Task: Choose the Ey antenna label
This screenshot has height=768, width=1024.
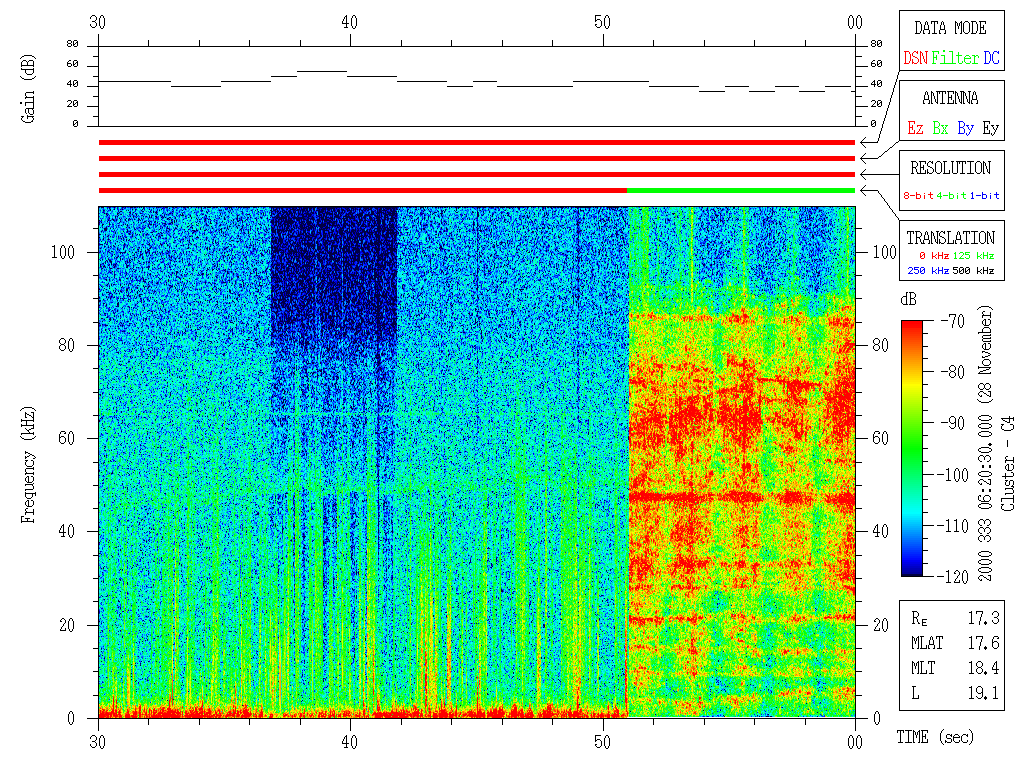Action: point(990,129)
